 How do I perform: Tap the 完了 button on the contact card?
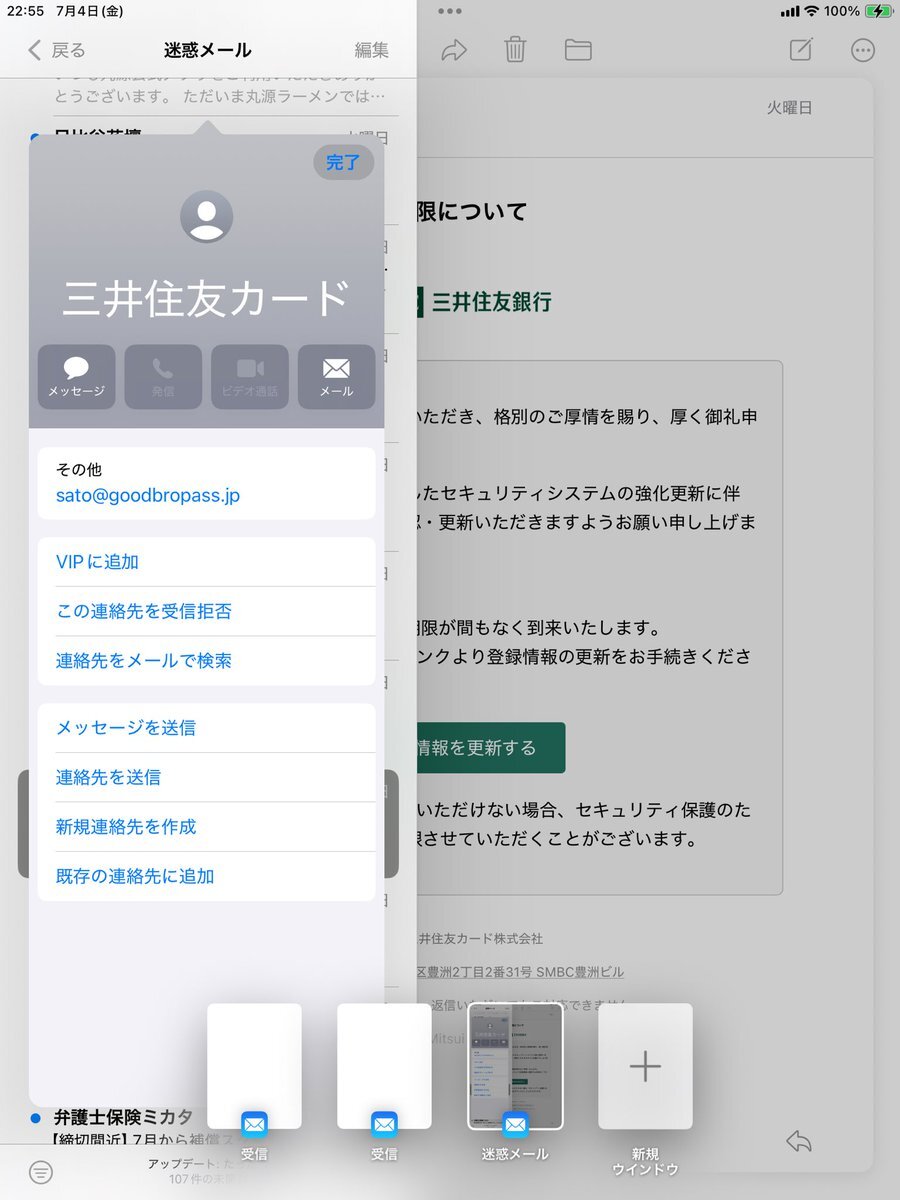343,162
